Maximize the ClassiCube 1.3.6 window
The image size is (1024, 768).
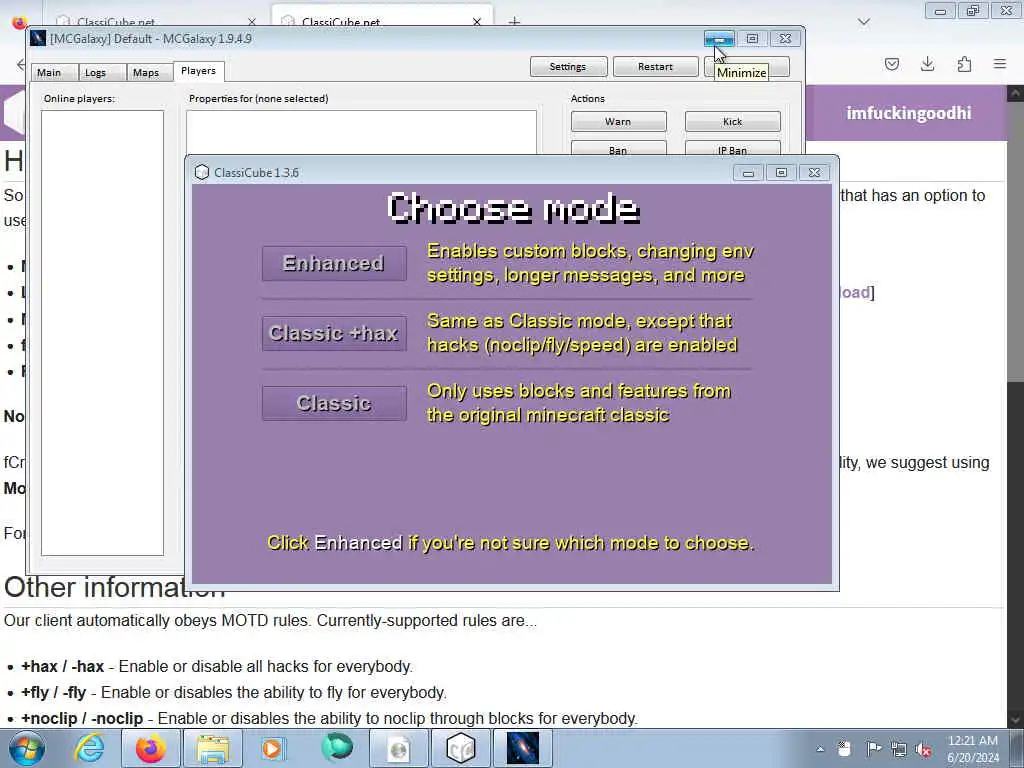[781, 172]
